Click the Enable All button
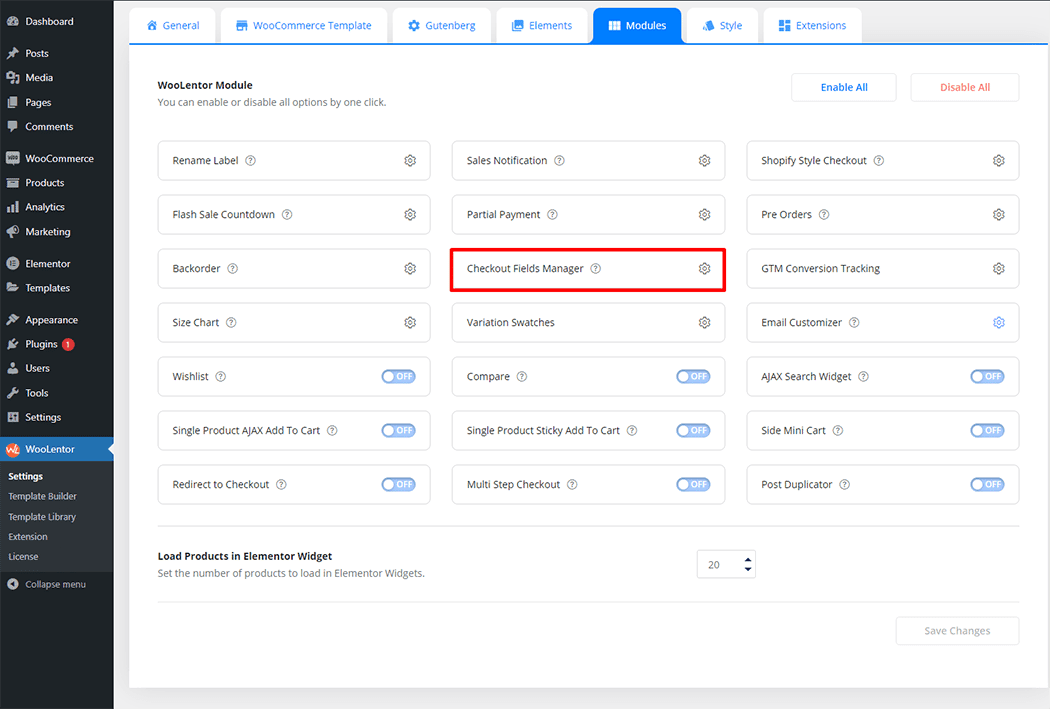 844,87
